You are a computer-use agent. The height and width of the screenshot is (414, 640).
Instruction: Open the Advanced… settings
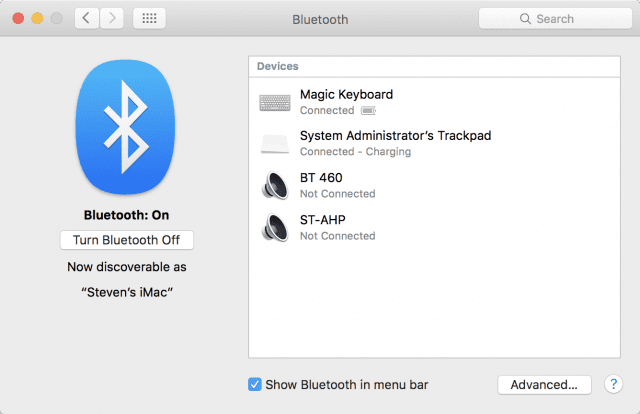544,384
